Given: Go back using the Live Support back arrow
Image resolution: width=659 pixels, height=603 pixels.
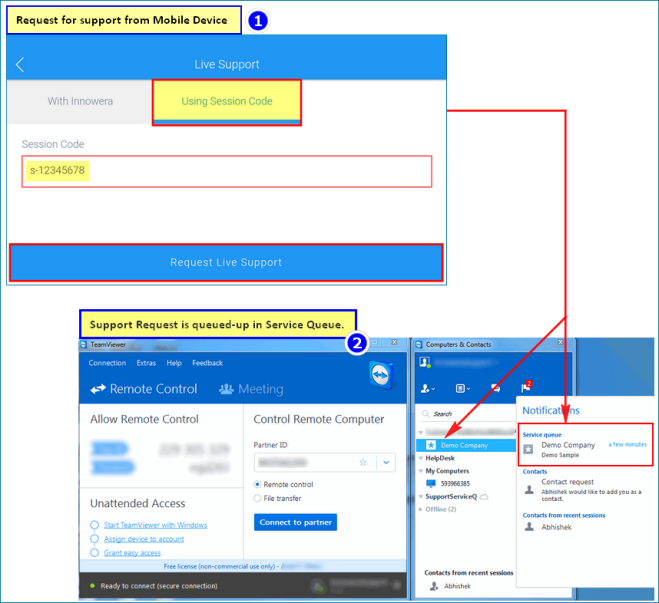Looking at the screenshot, I should pos(20,64).
